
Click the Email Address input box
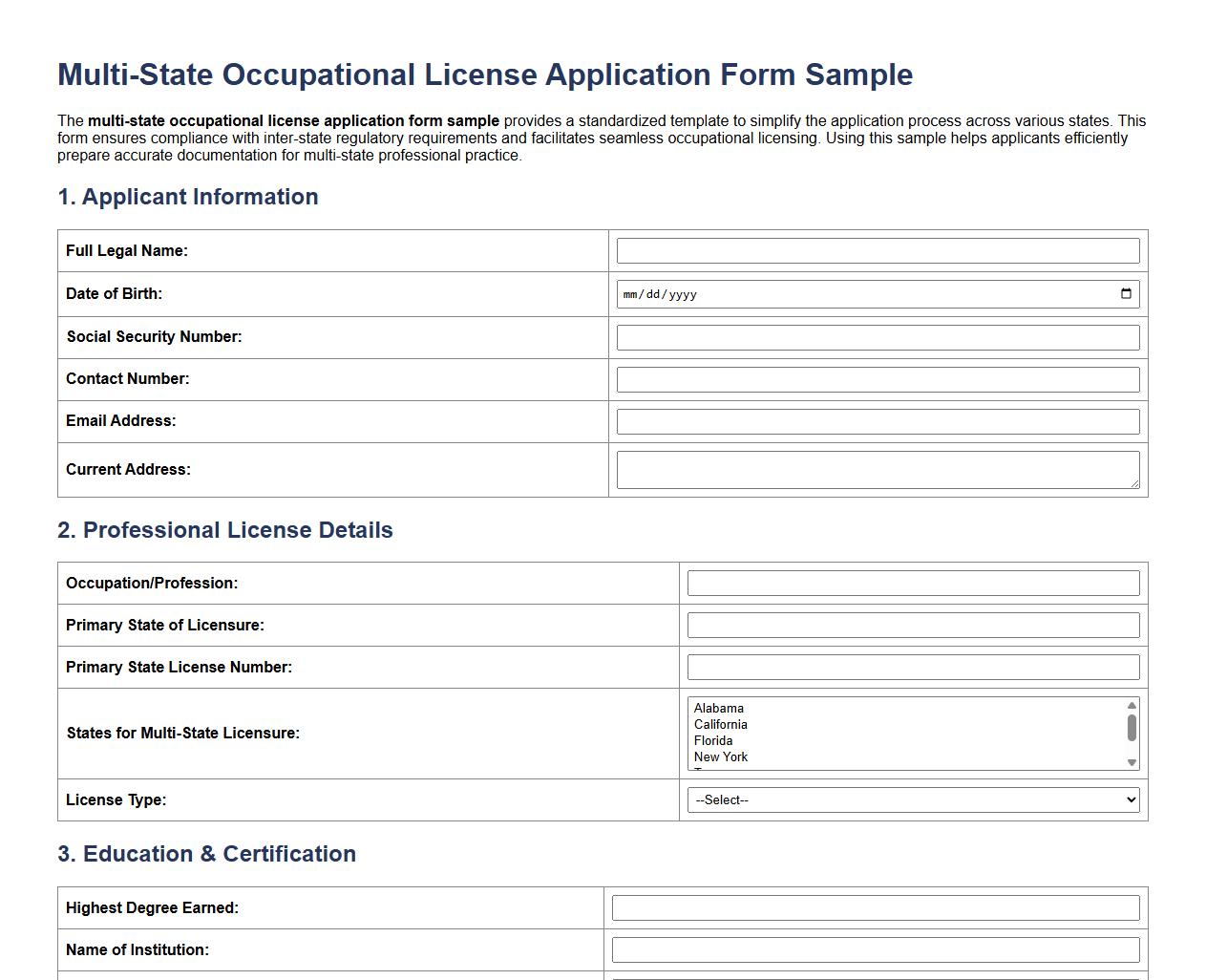click(877, 421)
